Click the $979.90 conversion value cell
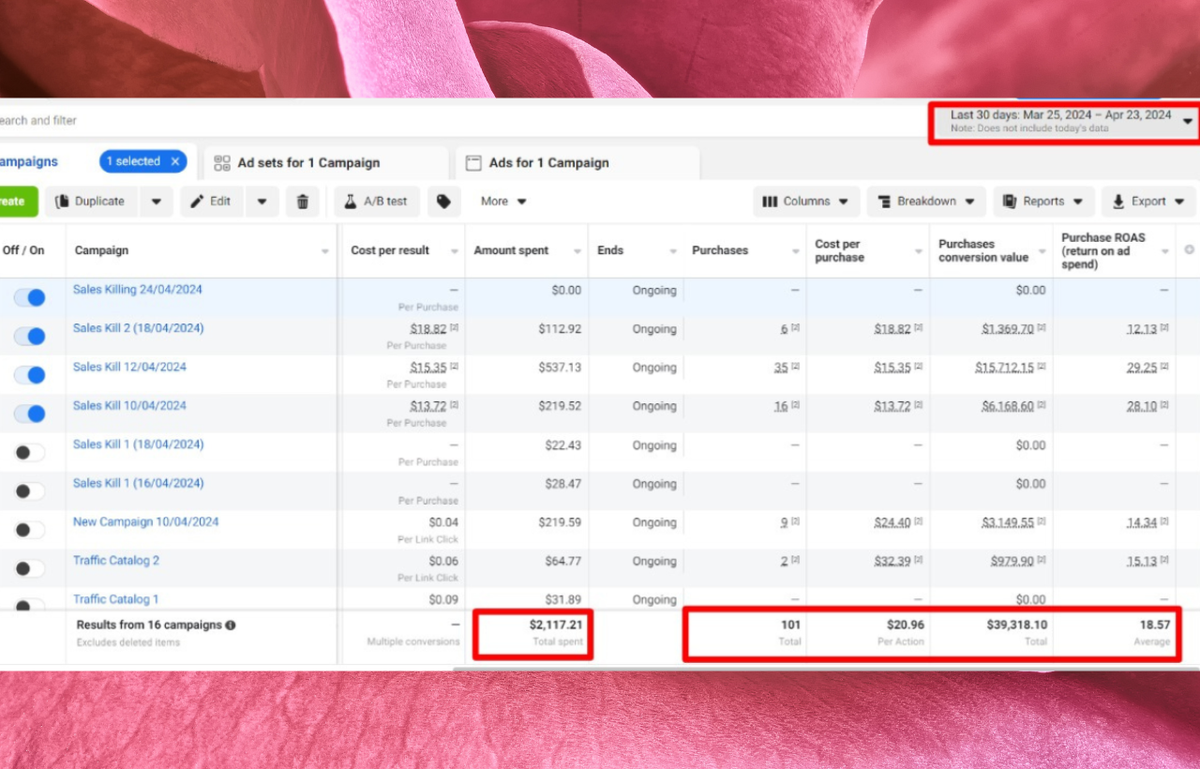This screenshot has height=769, width=1200. [1013, 562]
